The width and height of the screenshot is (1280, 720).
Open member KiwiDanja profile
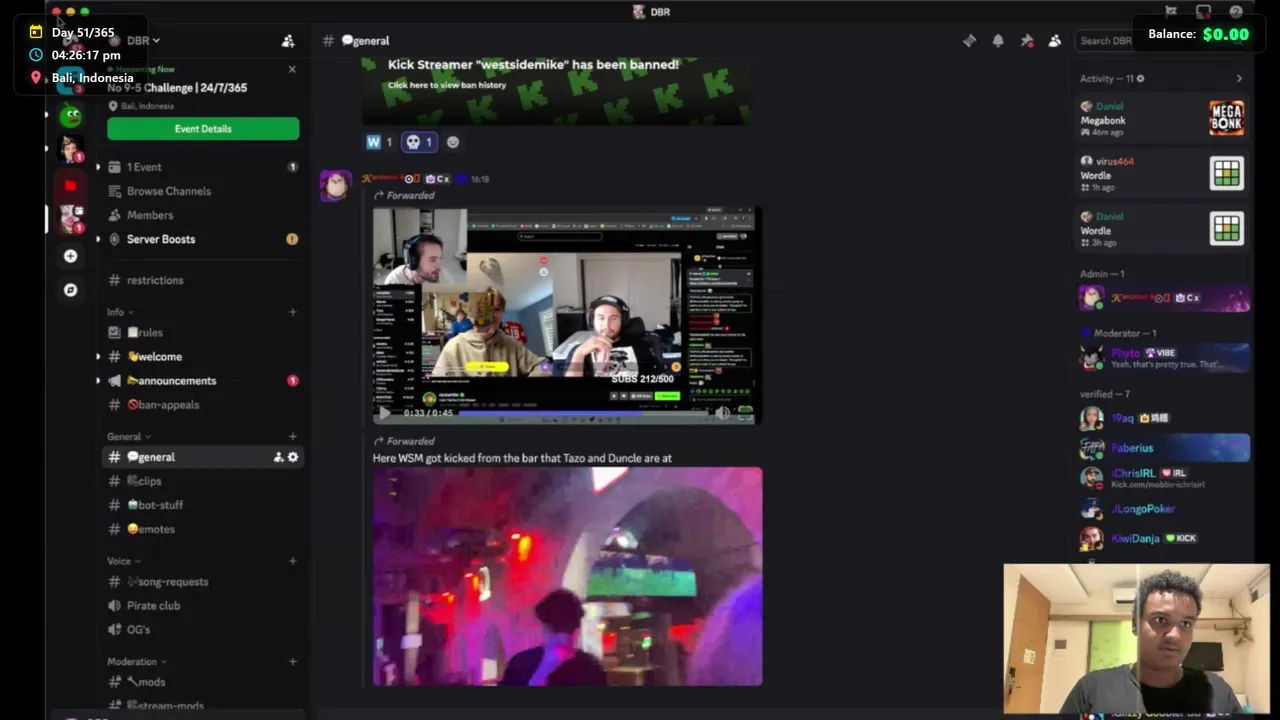tap(1163, 539)
